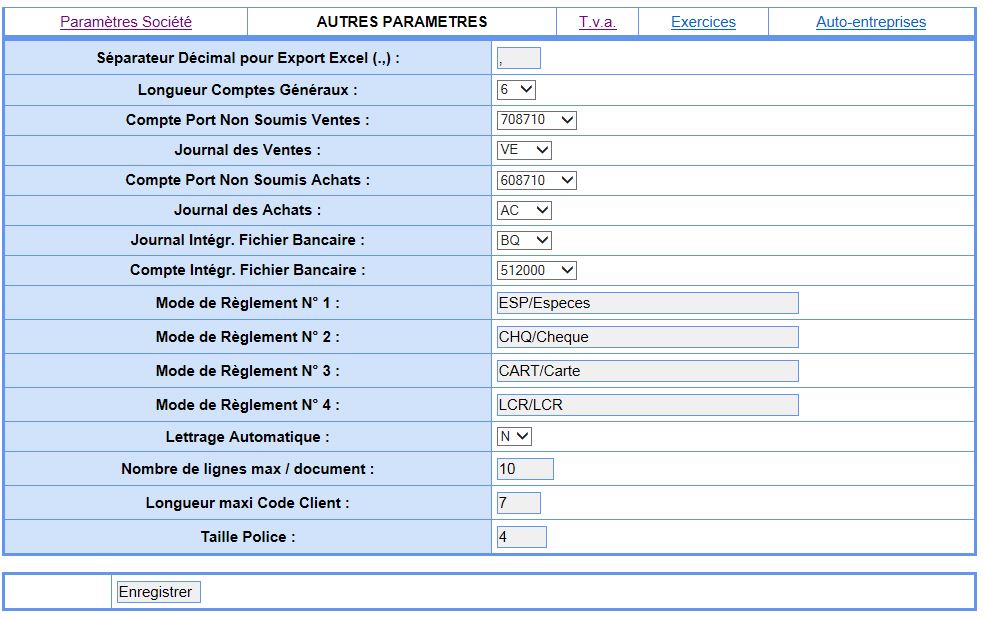Expand Longueur Comptes Généraux dropdown
Screen dimensions: 985x619
coord(516,90)
